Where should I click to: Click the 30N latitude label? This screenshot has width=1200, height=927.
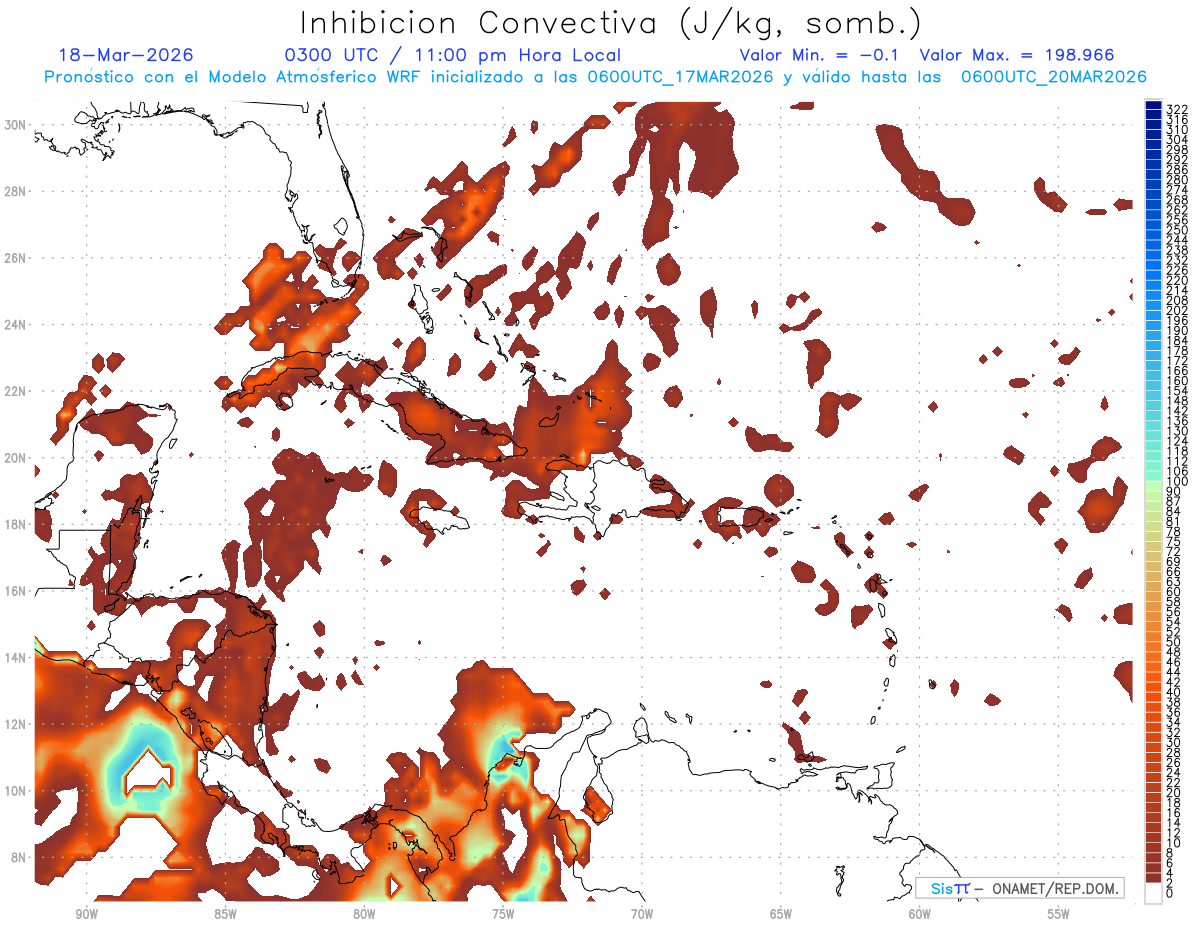(14, 124)
